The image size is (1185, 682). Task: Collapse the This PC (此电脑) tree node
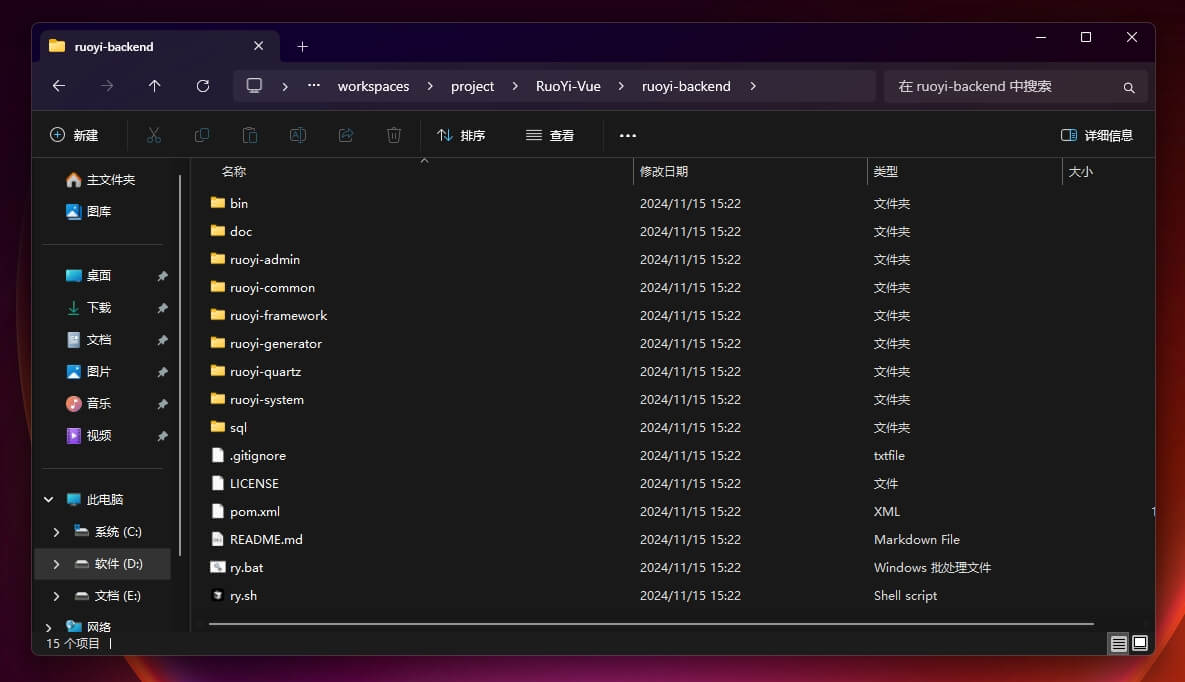(x=48, y=500)
